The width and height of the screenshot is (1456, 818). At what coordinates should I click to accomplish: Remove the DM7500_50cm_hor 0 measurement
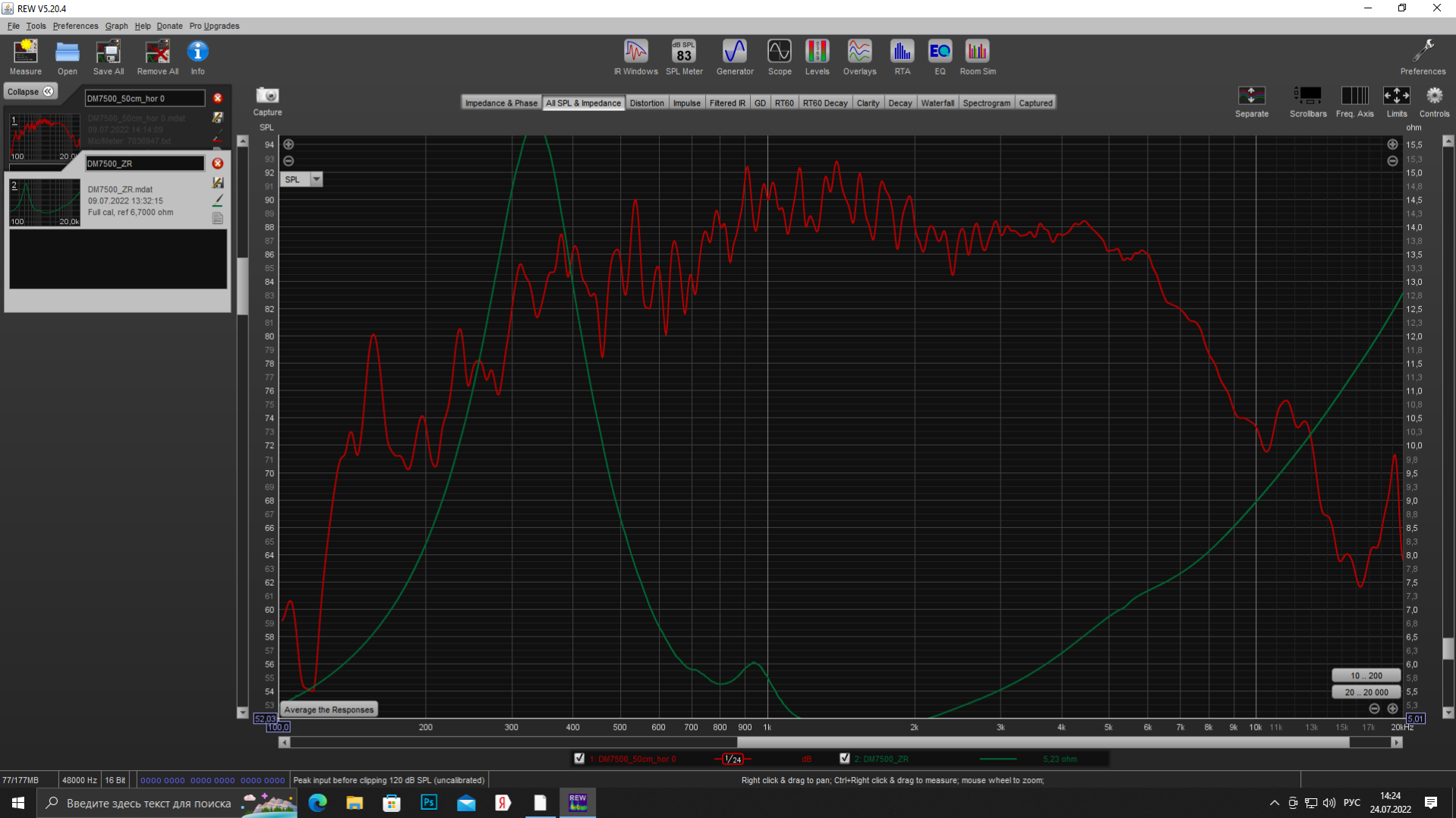218,98
